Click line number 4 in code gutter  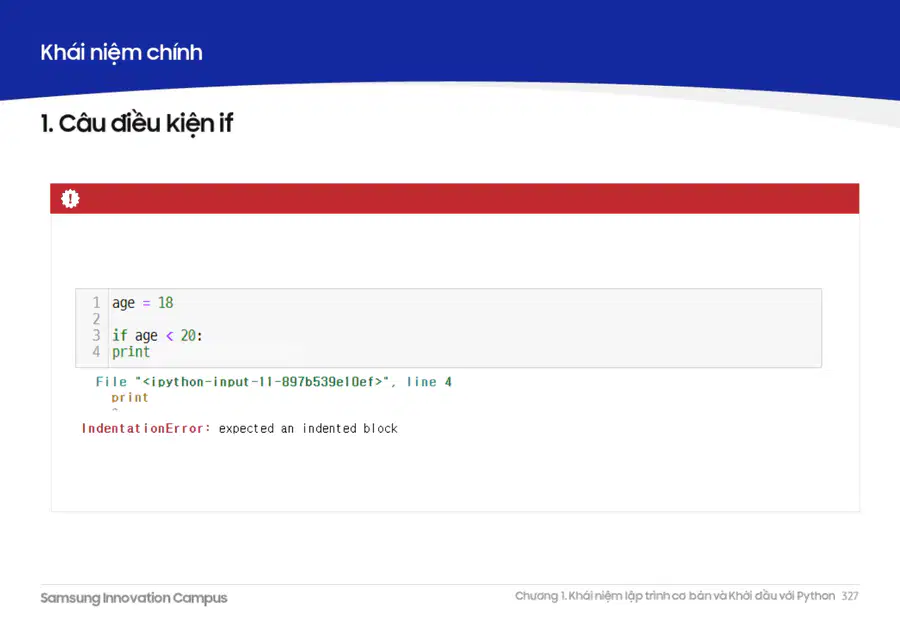click(96, 351)
